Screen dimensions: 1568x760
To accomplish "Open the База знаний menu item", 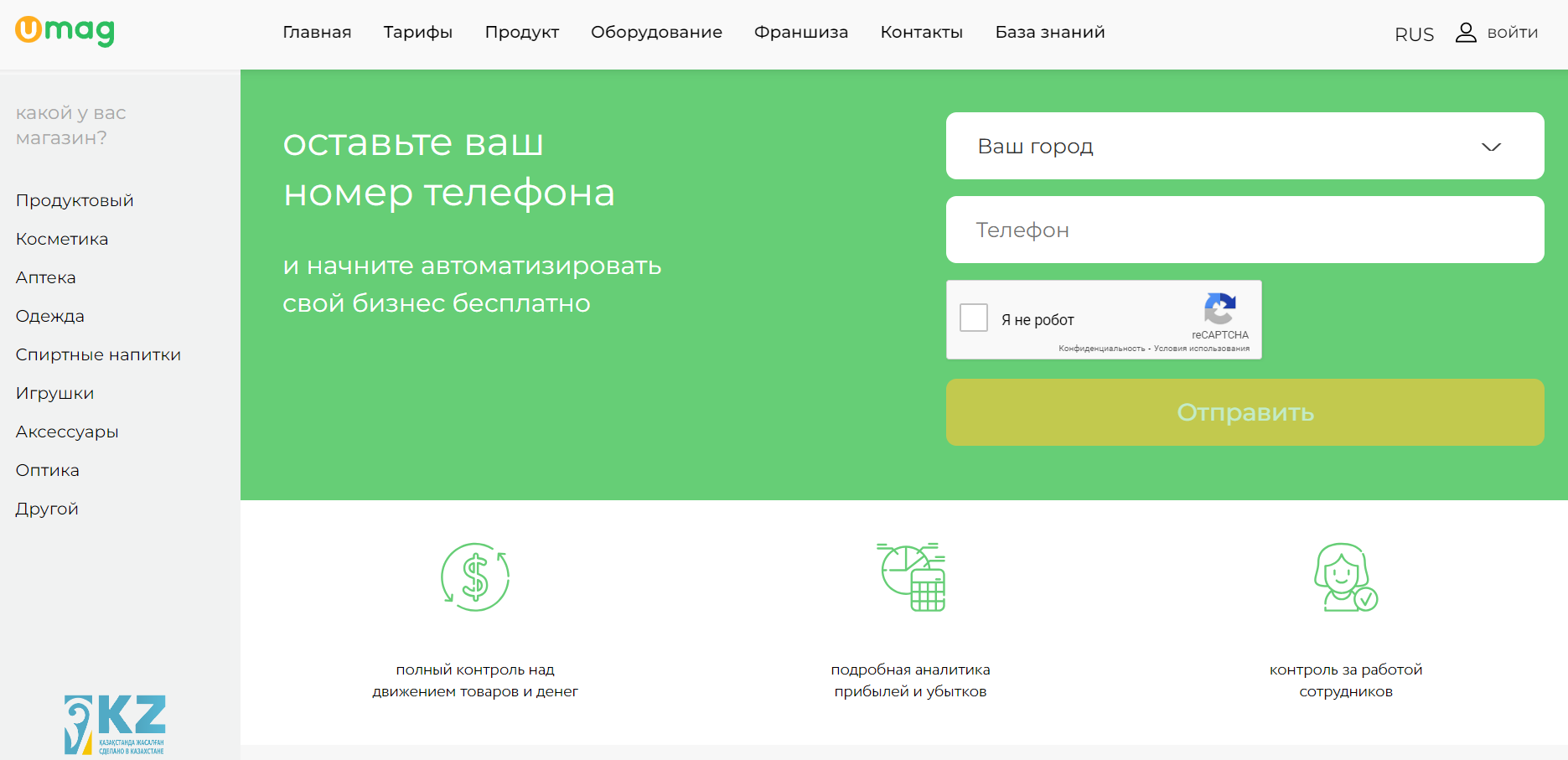I will click(x=1049, y=32).
